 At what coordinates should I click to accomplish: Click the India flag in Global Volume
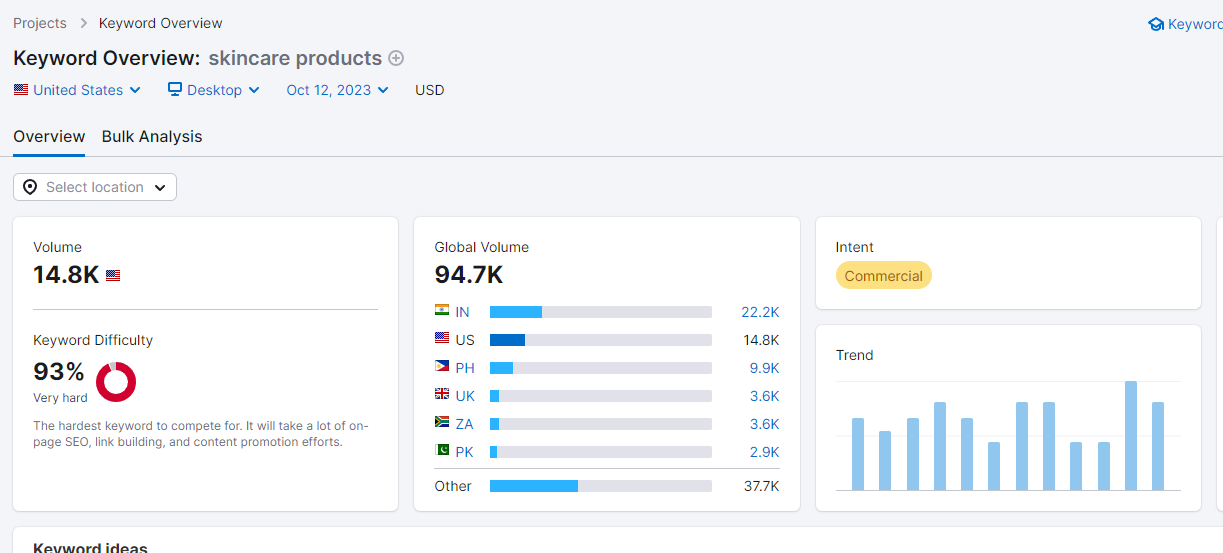442,312
